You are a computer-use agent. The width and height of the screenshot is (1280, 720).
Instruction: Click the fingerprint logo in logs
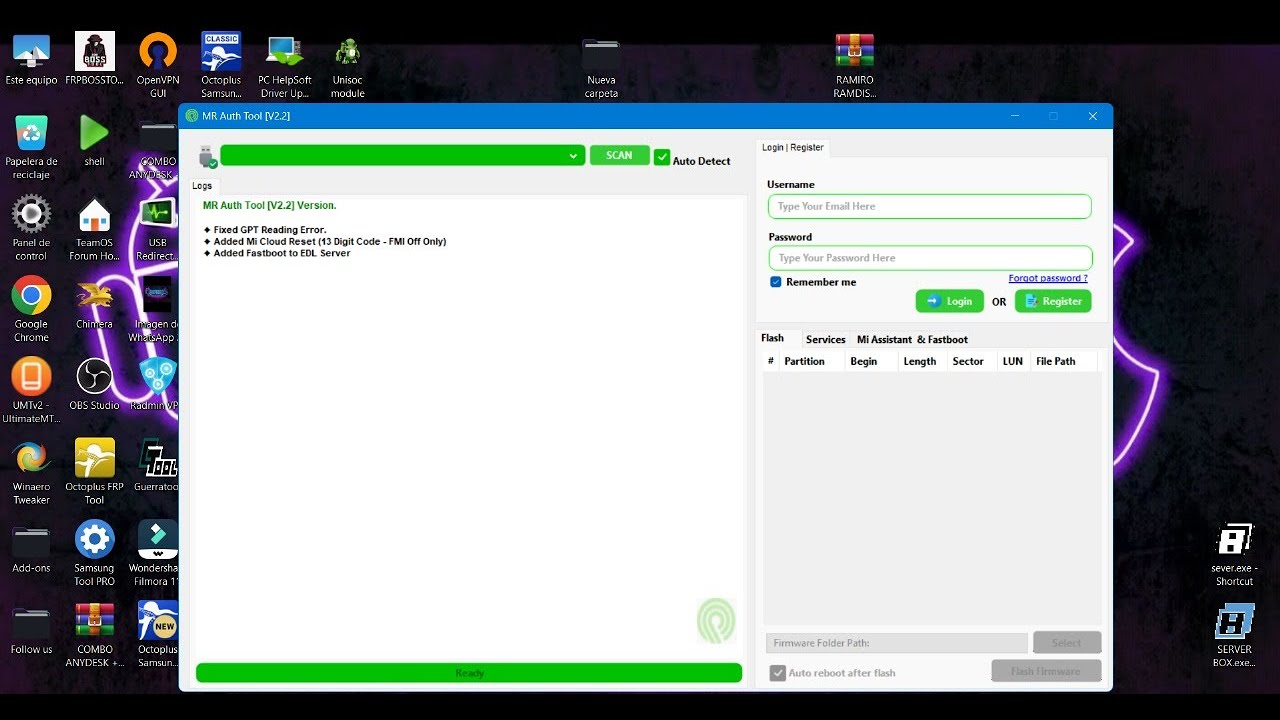click(716, 620)
